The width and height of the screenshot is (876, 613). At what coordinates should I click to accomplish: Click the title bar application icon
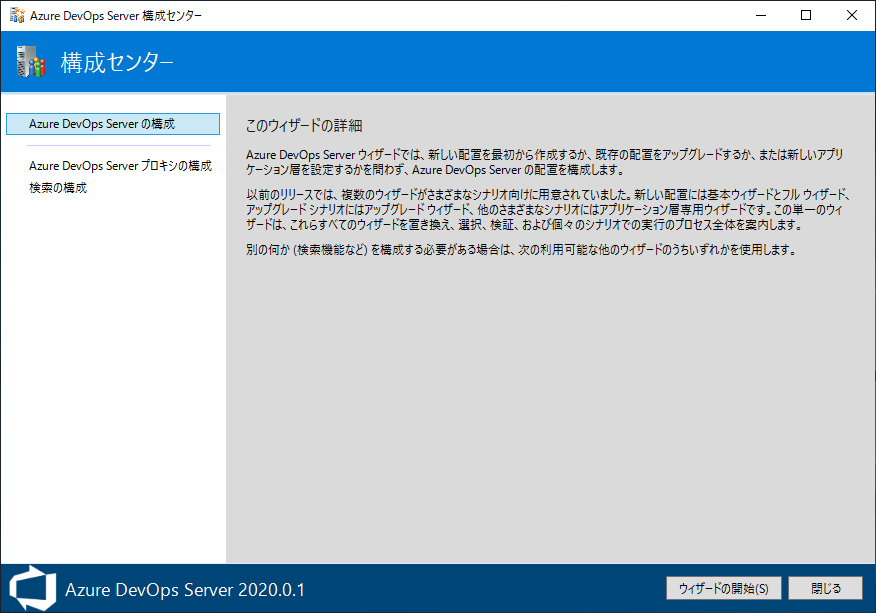coord(17,15)
